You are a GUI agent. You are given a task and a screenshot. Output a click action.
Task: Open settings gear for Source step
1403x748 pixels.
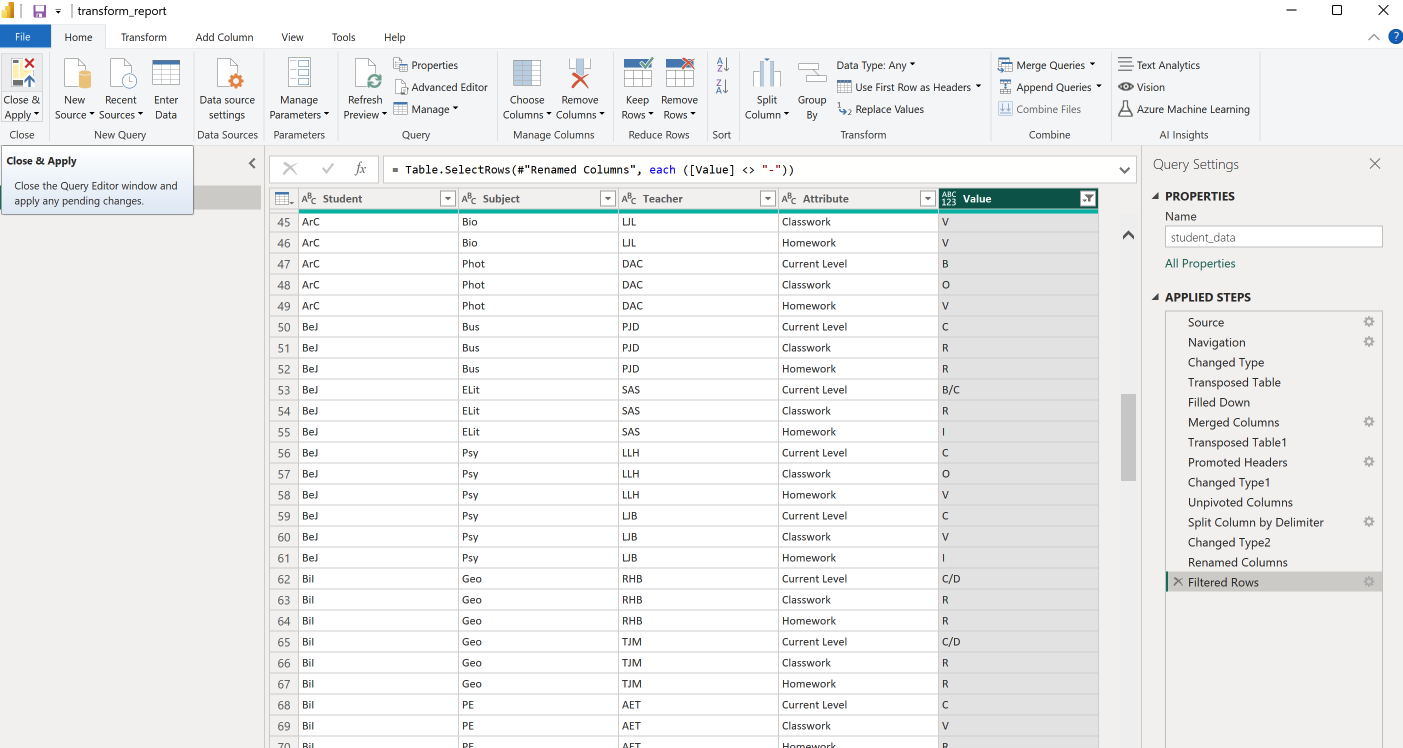coord(1369,322)
